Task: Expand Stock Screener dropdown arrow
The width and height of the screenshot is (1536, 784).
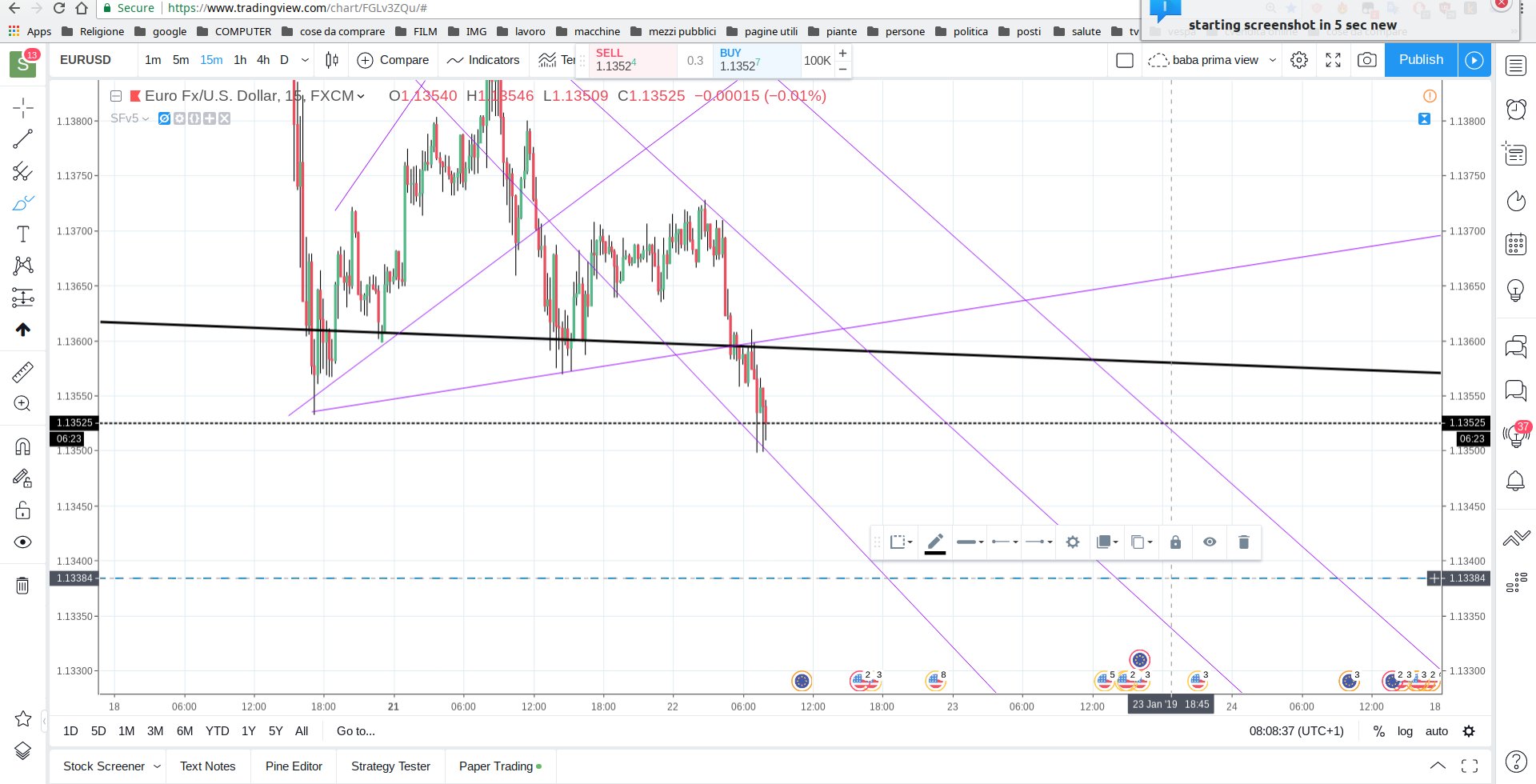Action: pos(157,766)
